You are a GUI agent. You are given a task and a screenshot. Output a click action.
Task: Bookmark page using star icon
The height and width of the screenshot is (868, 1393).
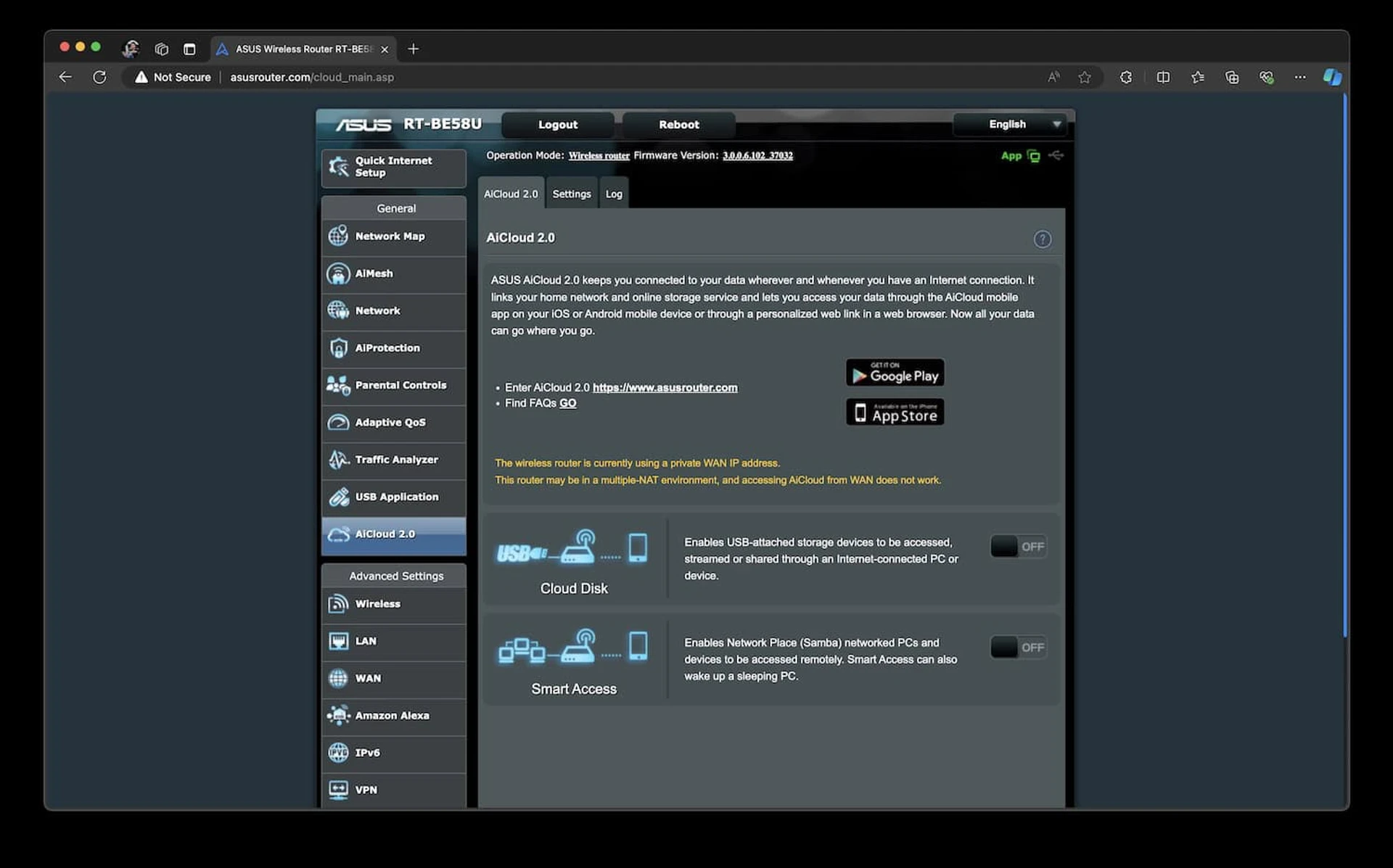1085,77
